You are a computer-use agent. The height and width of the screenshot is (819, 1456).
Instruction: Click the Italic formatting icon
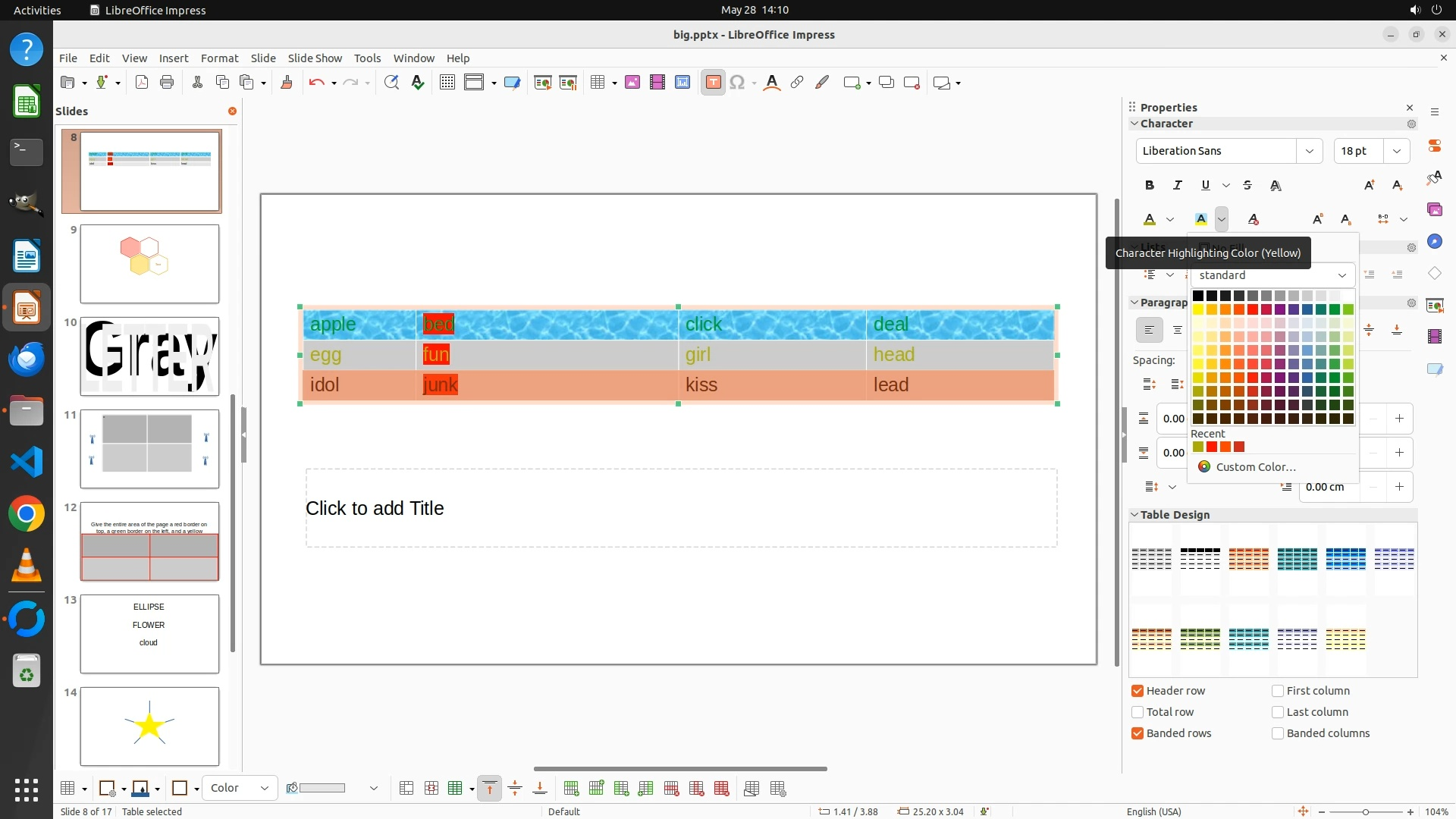coord(1177,185)
